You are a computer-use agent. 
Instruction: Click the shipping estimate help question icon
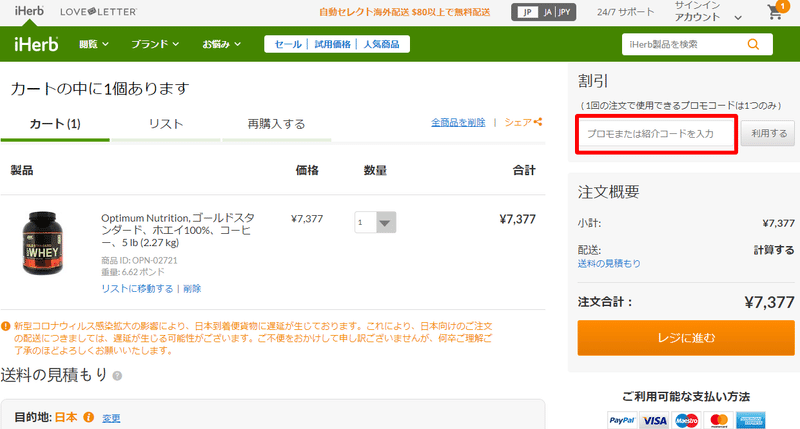[117, 376]
